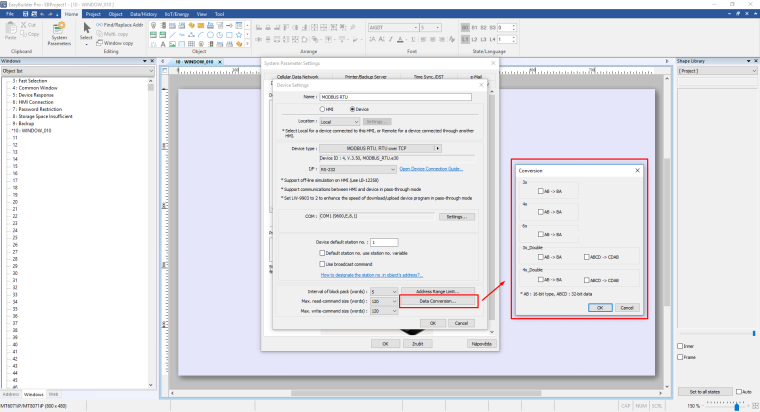760x412 pixels.
Task: Click the Cut scissors icon
Action: pyautogui.click(x=25, y=24)
